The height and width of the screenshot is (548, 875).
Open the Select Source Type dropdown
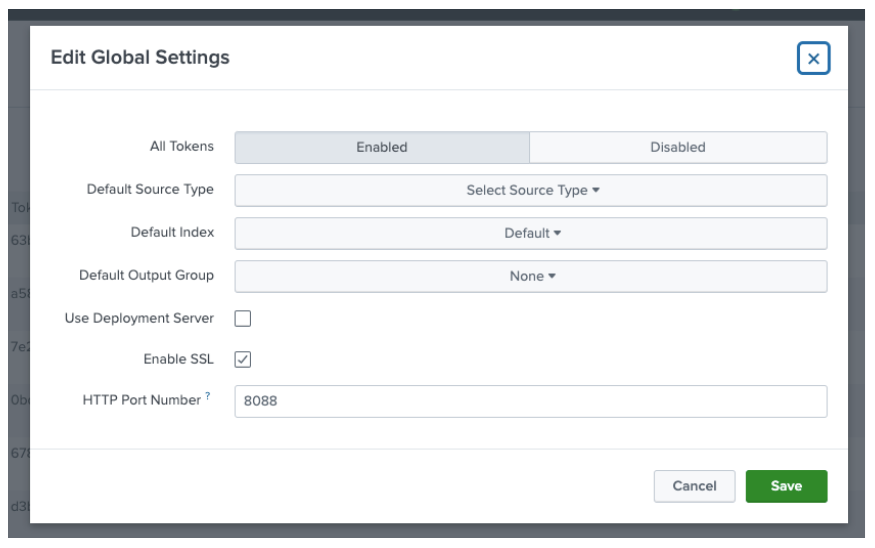pos(531,190)
